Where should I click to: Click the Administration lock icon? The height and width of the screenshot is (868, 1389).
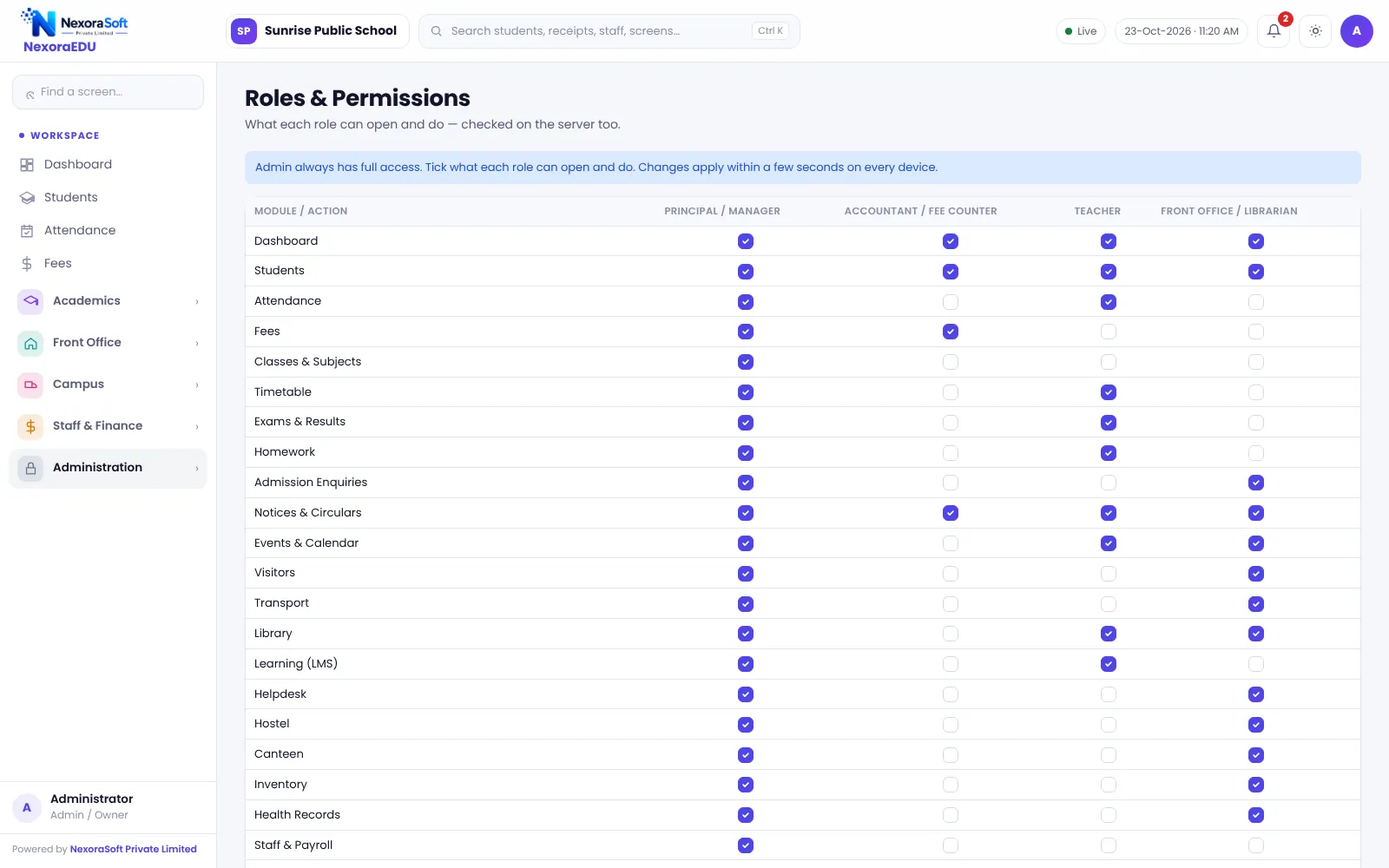(30, 468)
